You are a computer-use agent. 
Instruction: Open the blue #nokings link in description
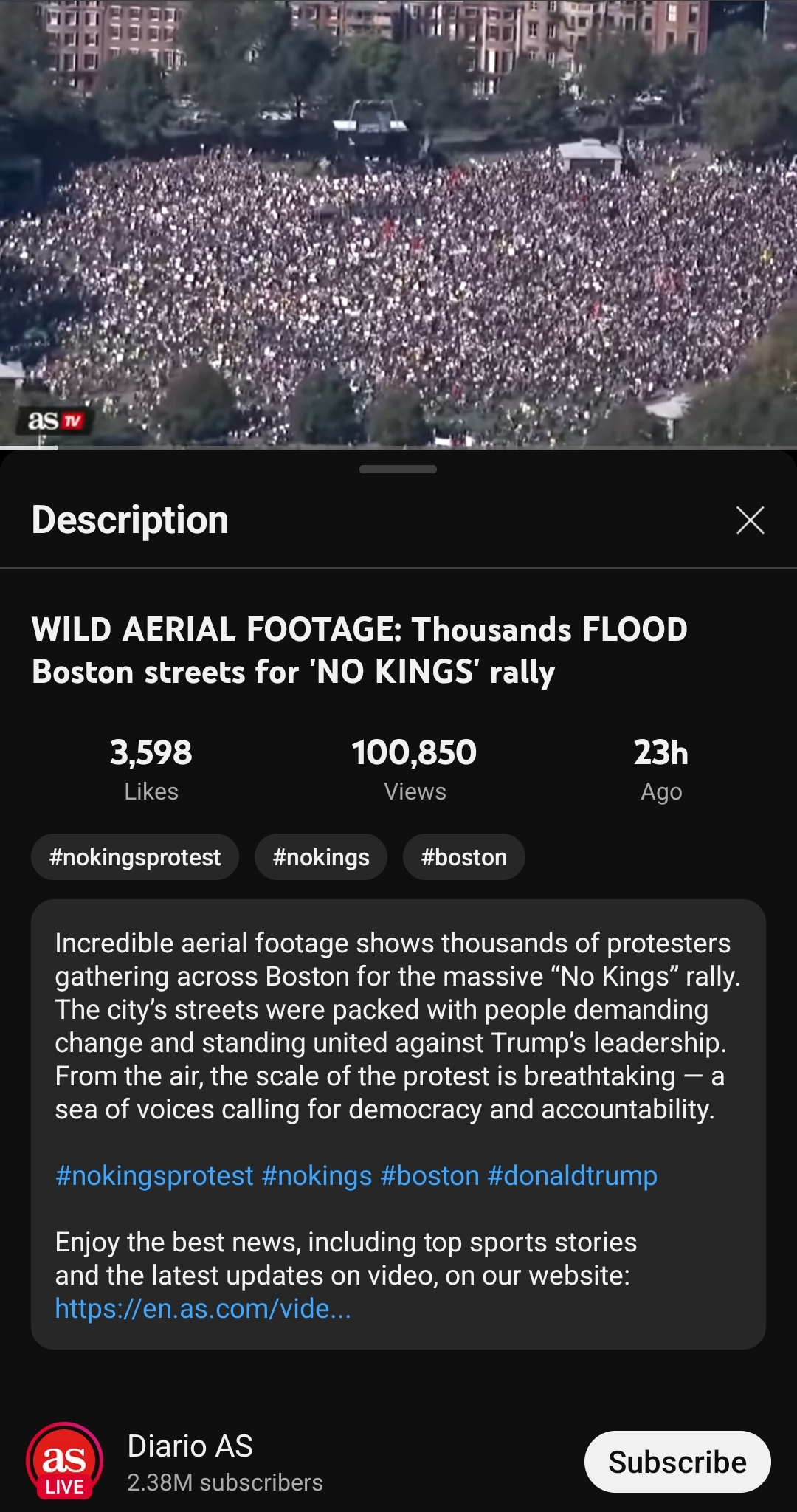click(x=317, y=1175)
